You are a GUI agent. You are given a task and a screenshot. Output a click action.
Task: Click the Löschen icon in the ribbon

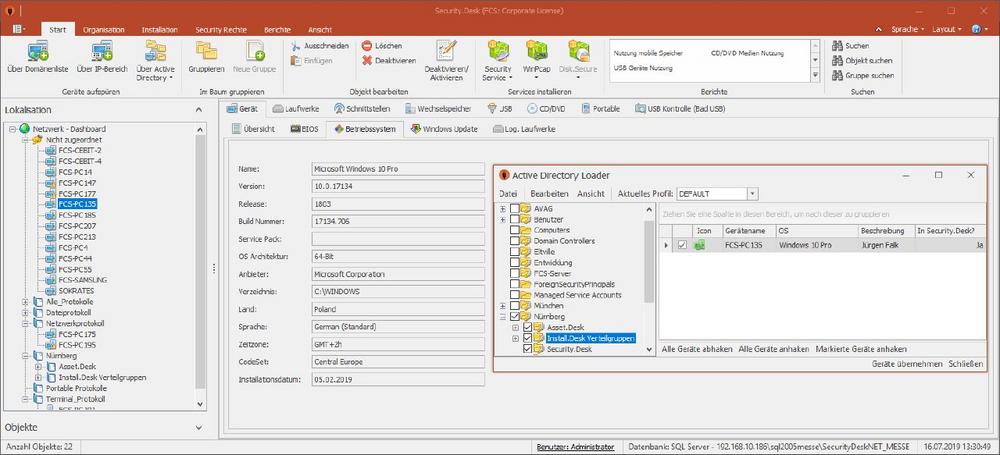(x=367, y=46)
